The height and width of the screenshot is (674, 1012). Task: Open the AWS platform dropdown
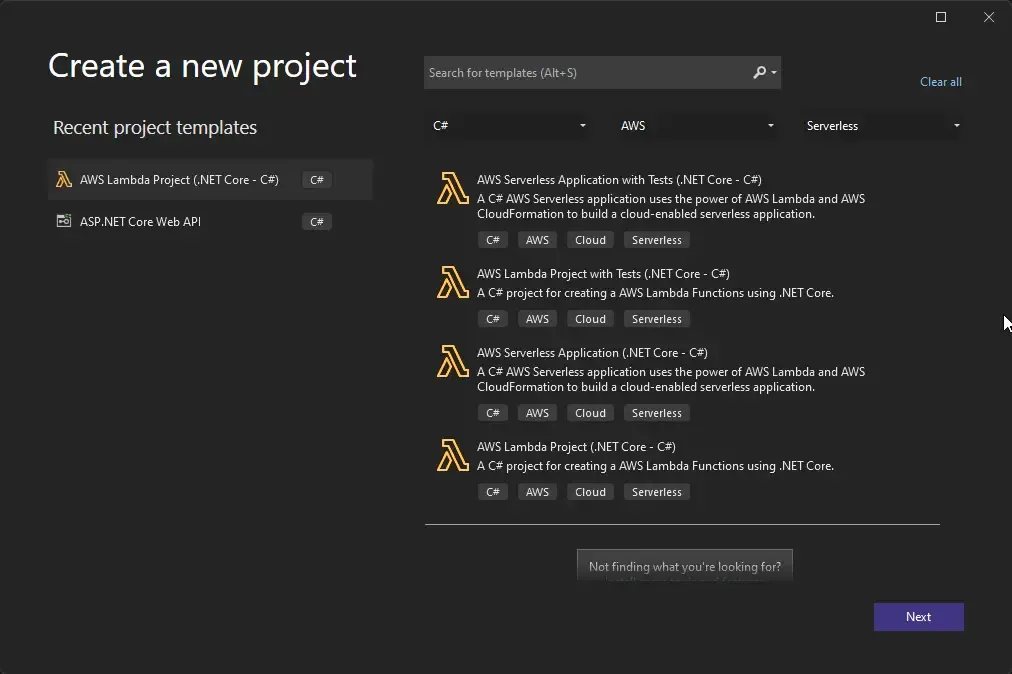[697, 125]
